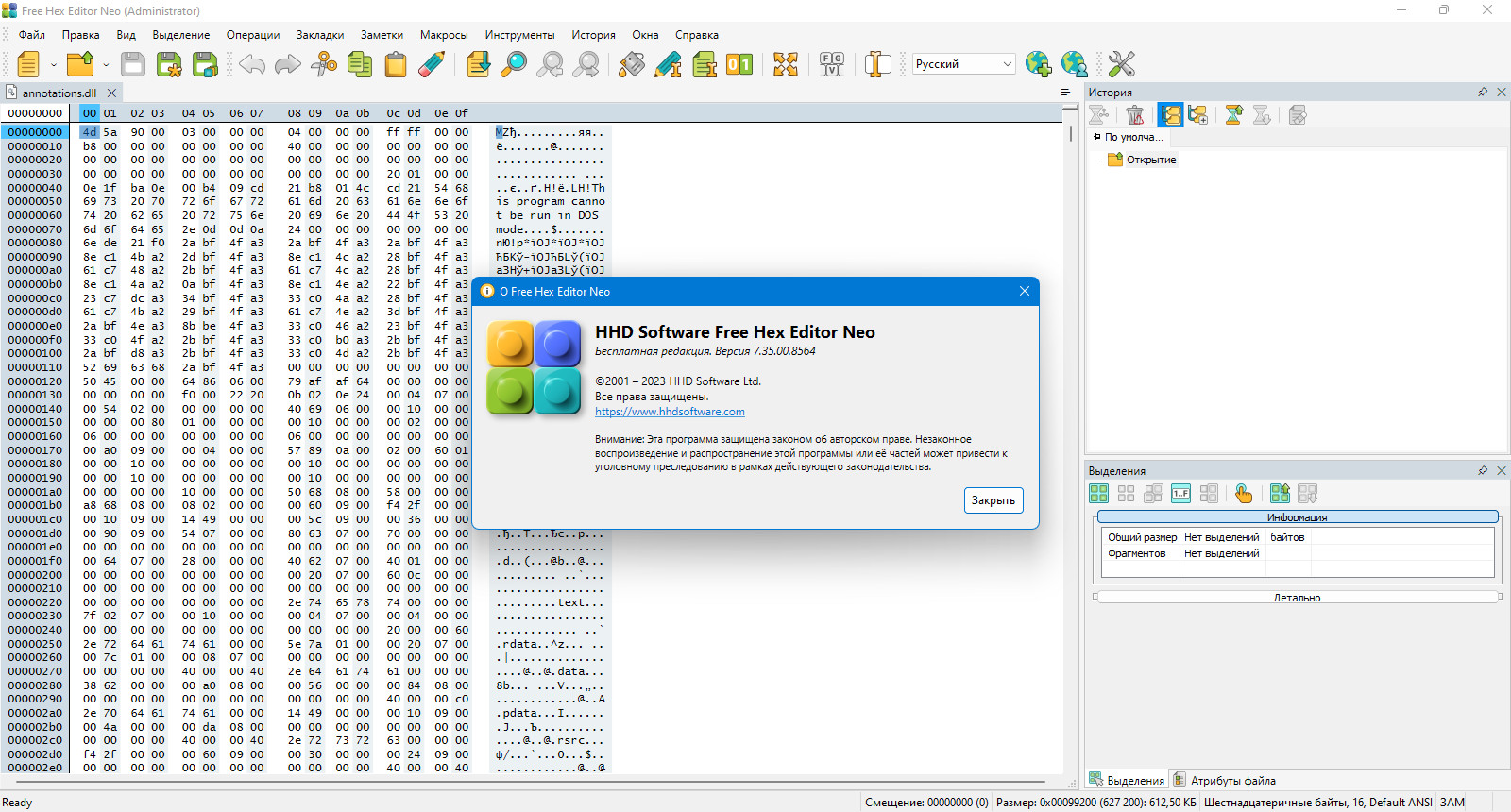Switch to the Выделения bottom tab

pyautogui.click(x=1127, y=781)
